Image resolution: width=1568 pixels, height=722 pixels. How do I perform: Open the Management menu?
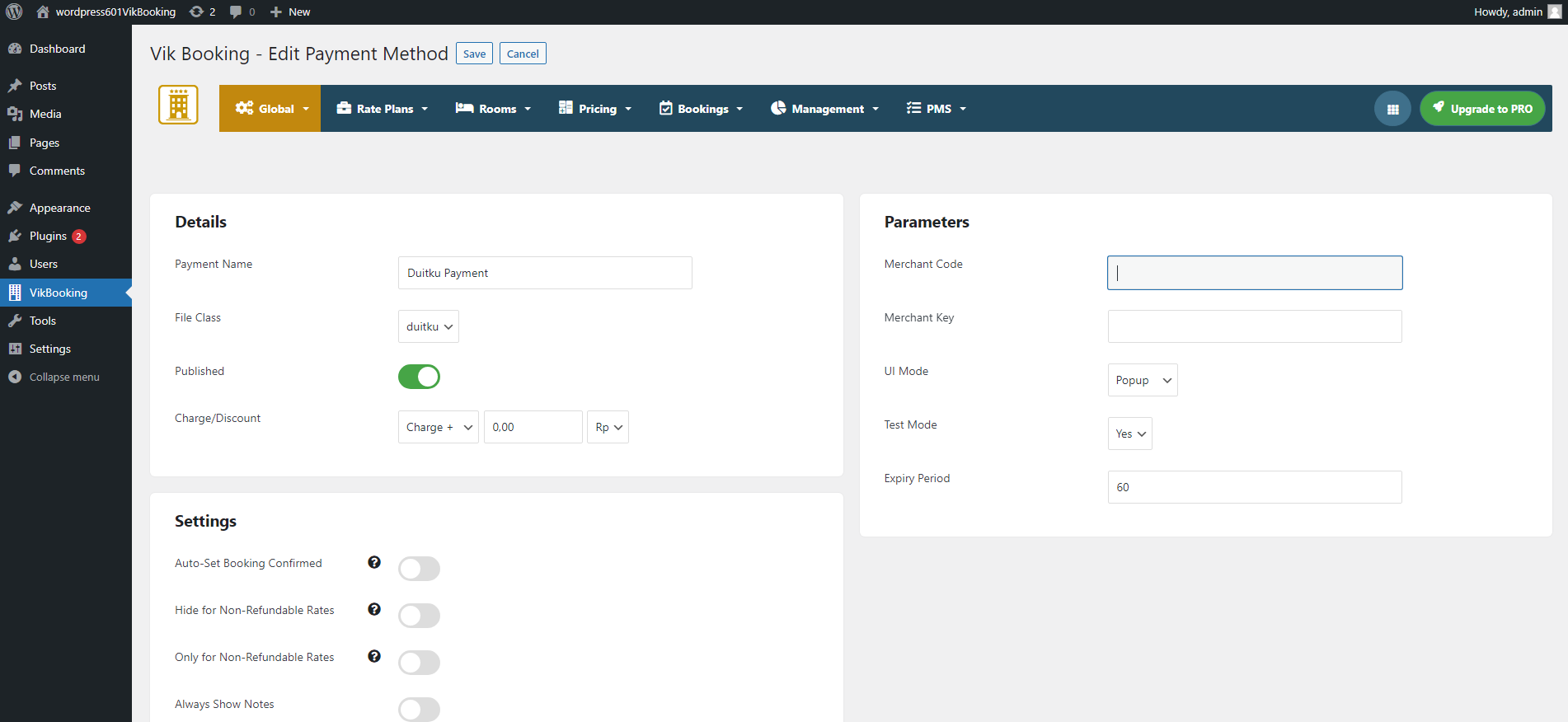coord(824,109)
